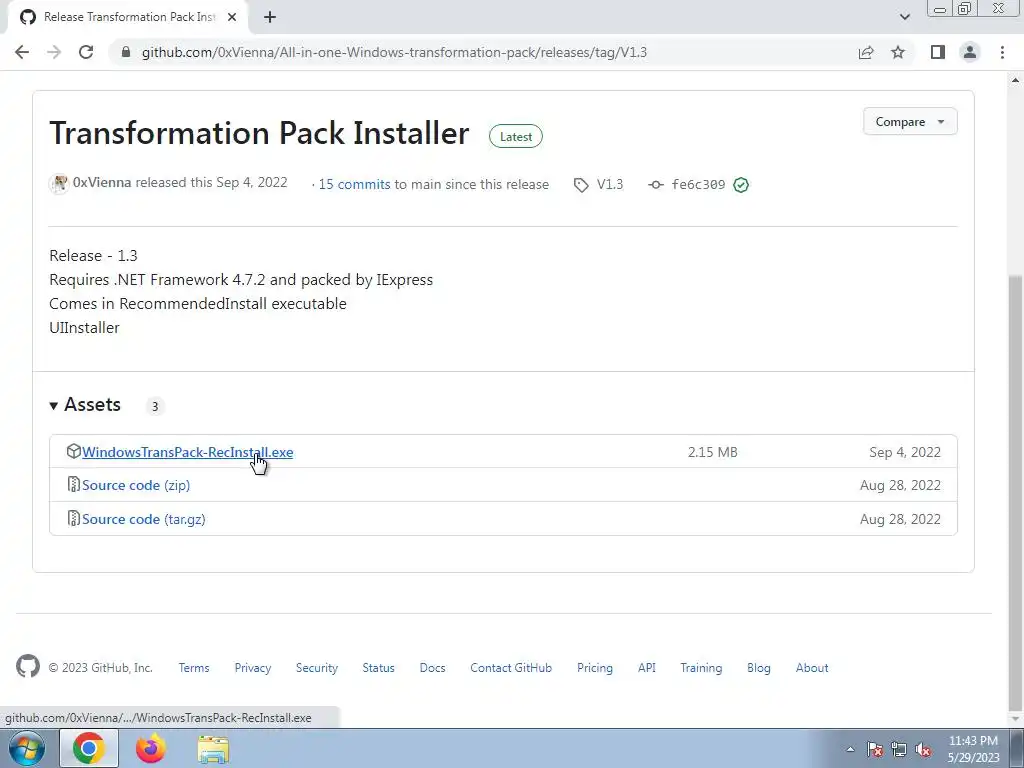This screenshot has width=1024, height=768.
Task: Open commit fe6c309
Action: (x=698, y=185)
